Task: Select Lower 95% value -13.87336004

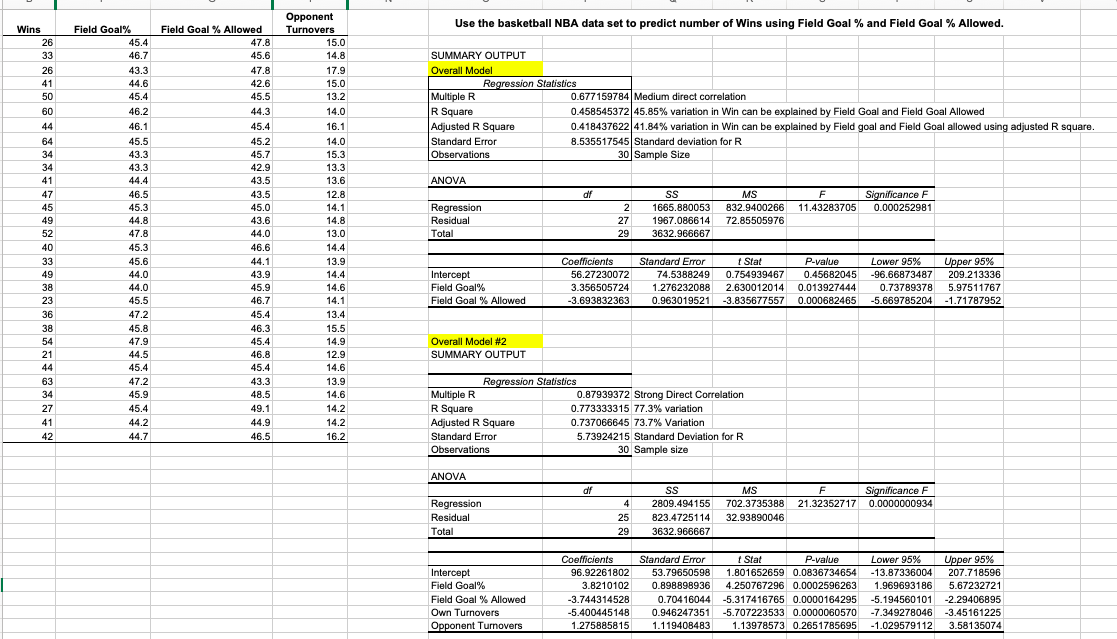Action: point(901,573)
